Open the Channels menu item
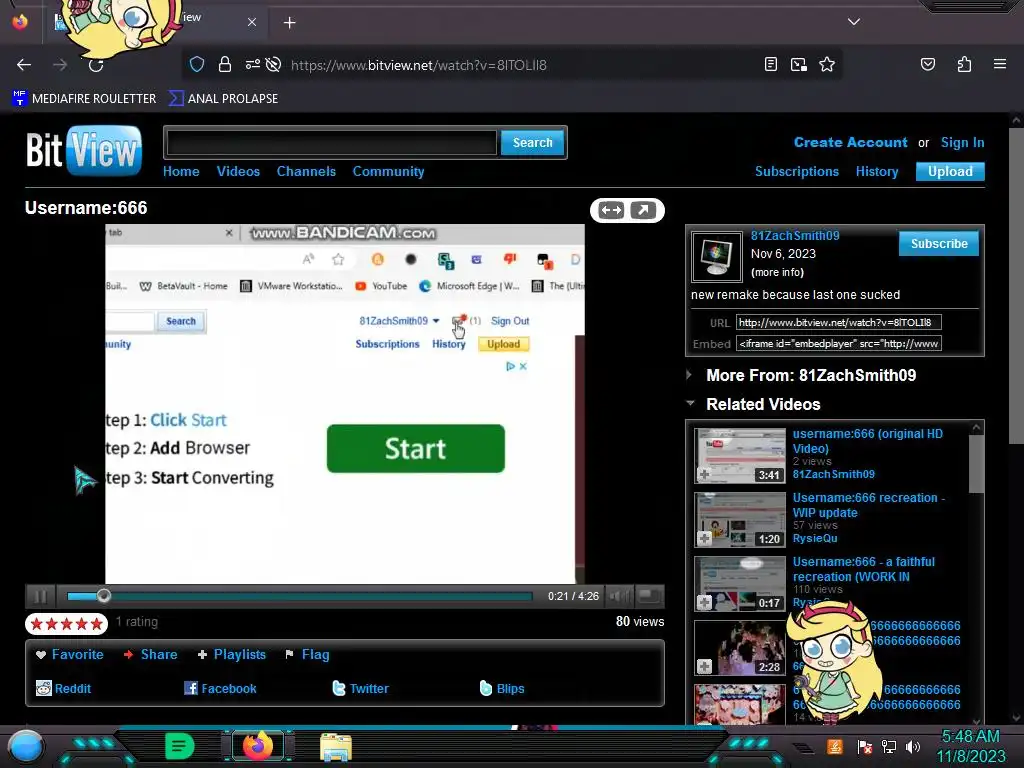The width and height of the screenshot is (1024, 768). click(x=306, y=171)
